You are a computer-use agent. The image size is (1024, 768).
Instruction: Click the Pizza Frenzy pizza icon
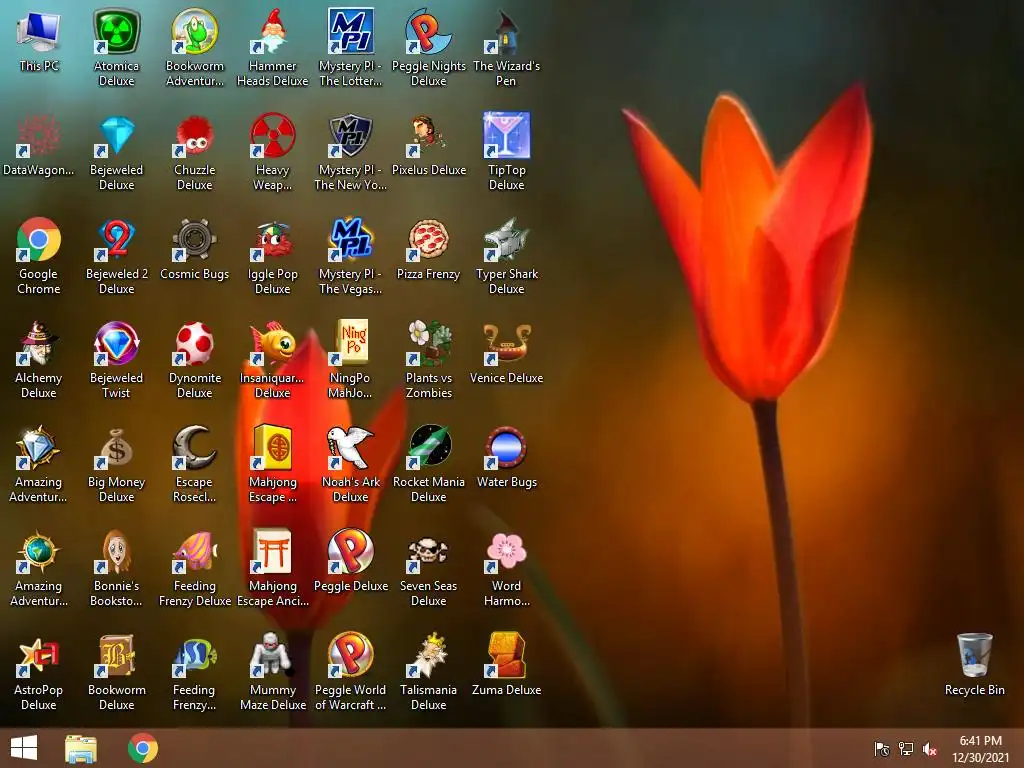point(428,239)
